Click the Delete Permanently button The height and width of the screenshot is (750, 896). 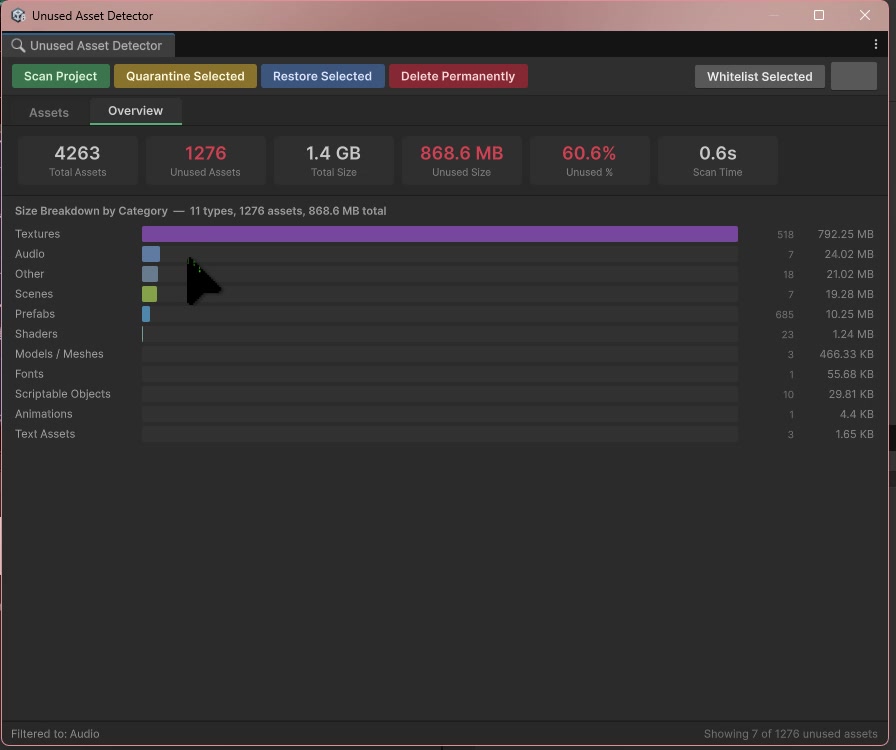458,76
